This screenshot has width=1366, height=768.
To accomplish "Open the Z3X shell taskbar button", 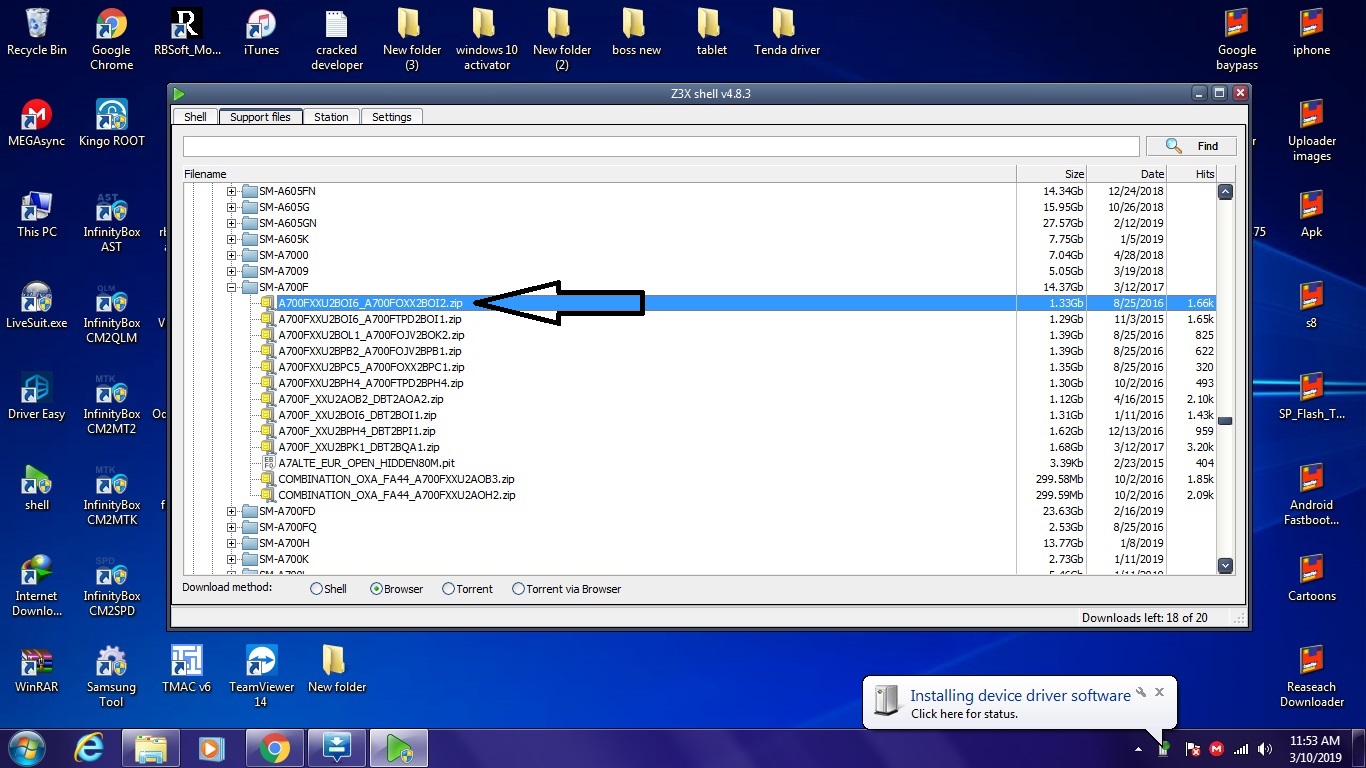I will [x=399, y=748].
